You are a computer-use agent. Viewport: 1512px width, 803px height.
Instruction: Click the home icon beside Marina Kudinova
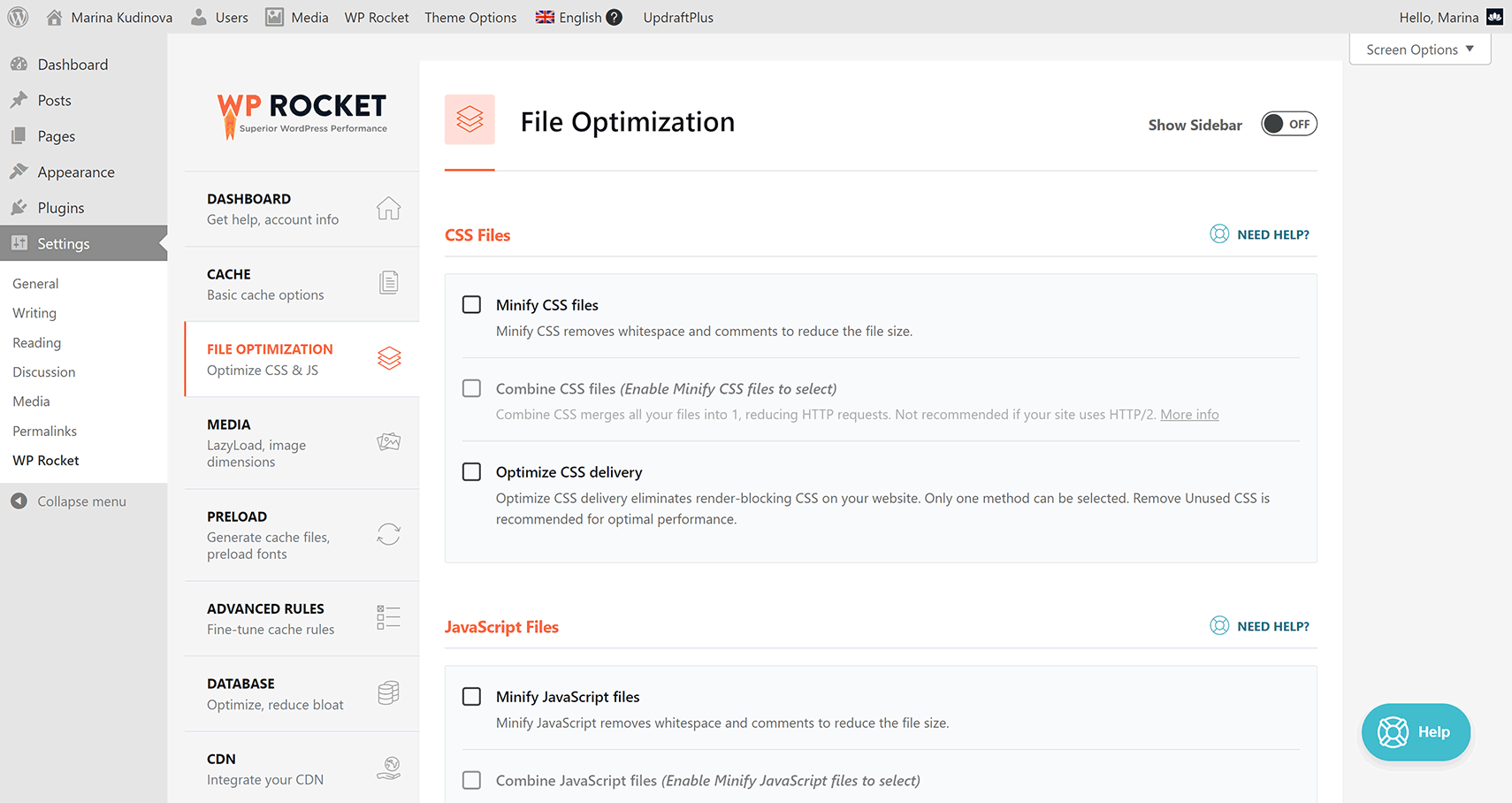(54, 17)
